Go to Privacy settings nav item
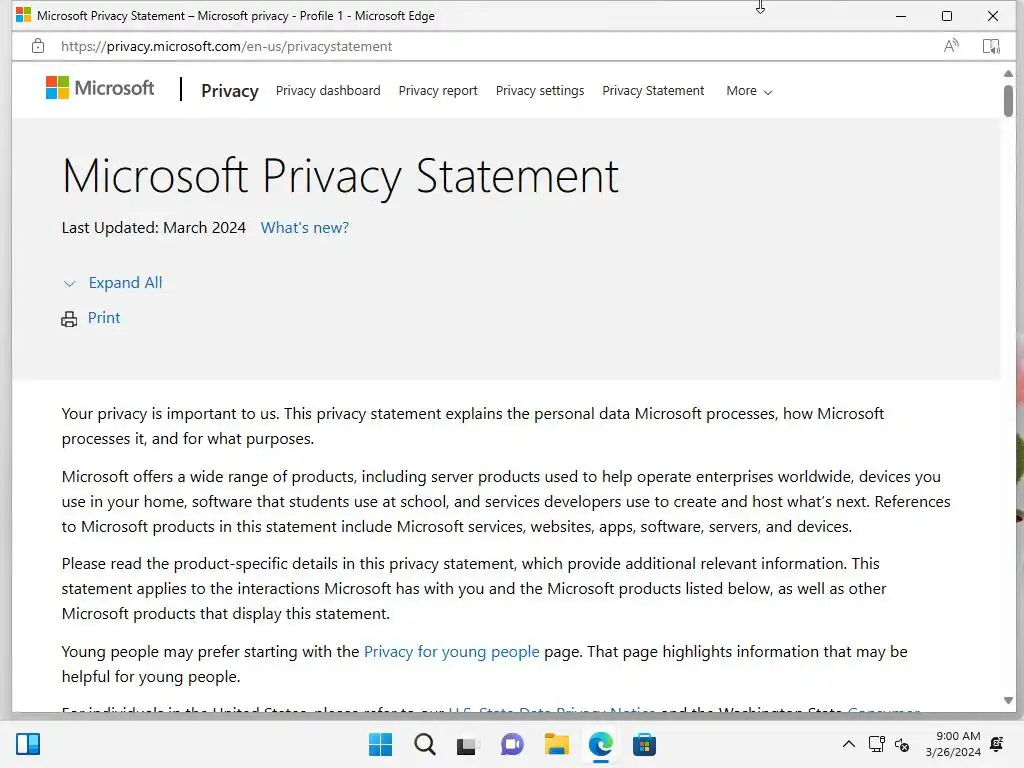 click(540, 91)
